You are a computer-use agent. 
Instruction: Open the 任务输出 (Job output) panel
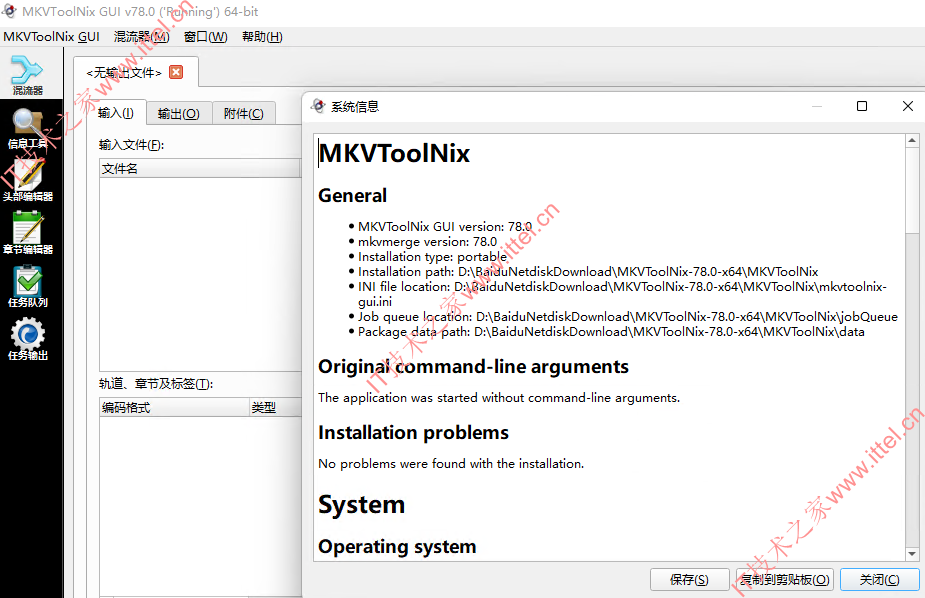coord(30,340)
